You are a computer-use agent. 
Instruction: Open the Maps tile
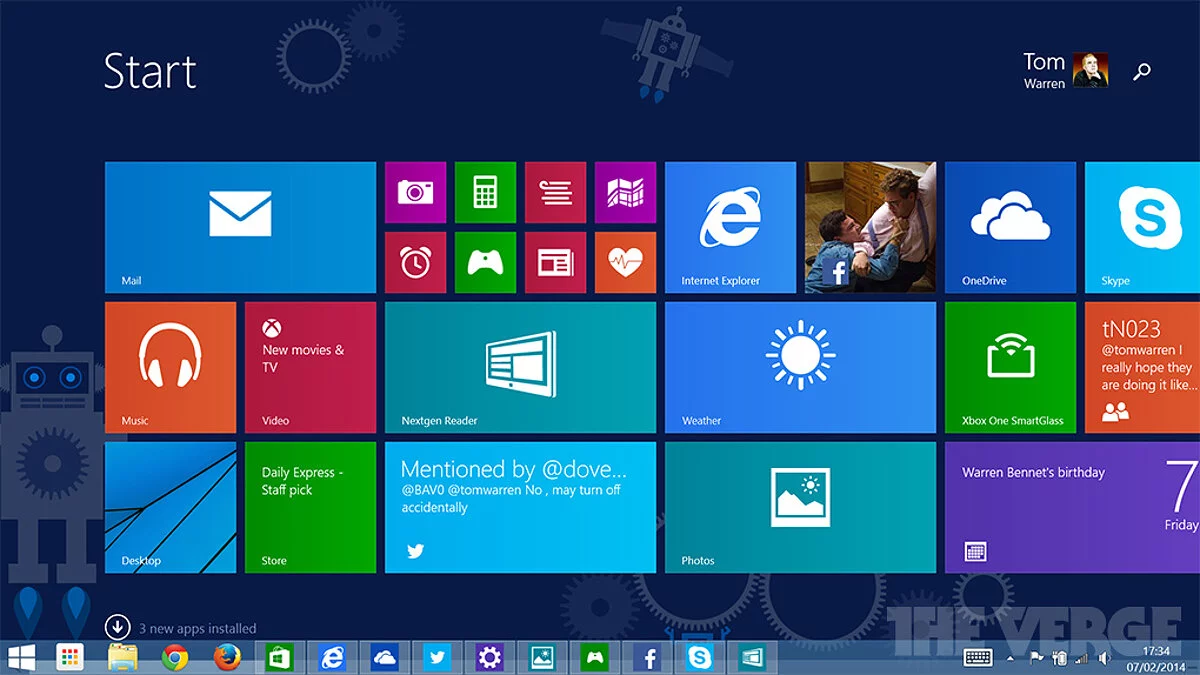(x=625, y=192)
